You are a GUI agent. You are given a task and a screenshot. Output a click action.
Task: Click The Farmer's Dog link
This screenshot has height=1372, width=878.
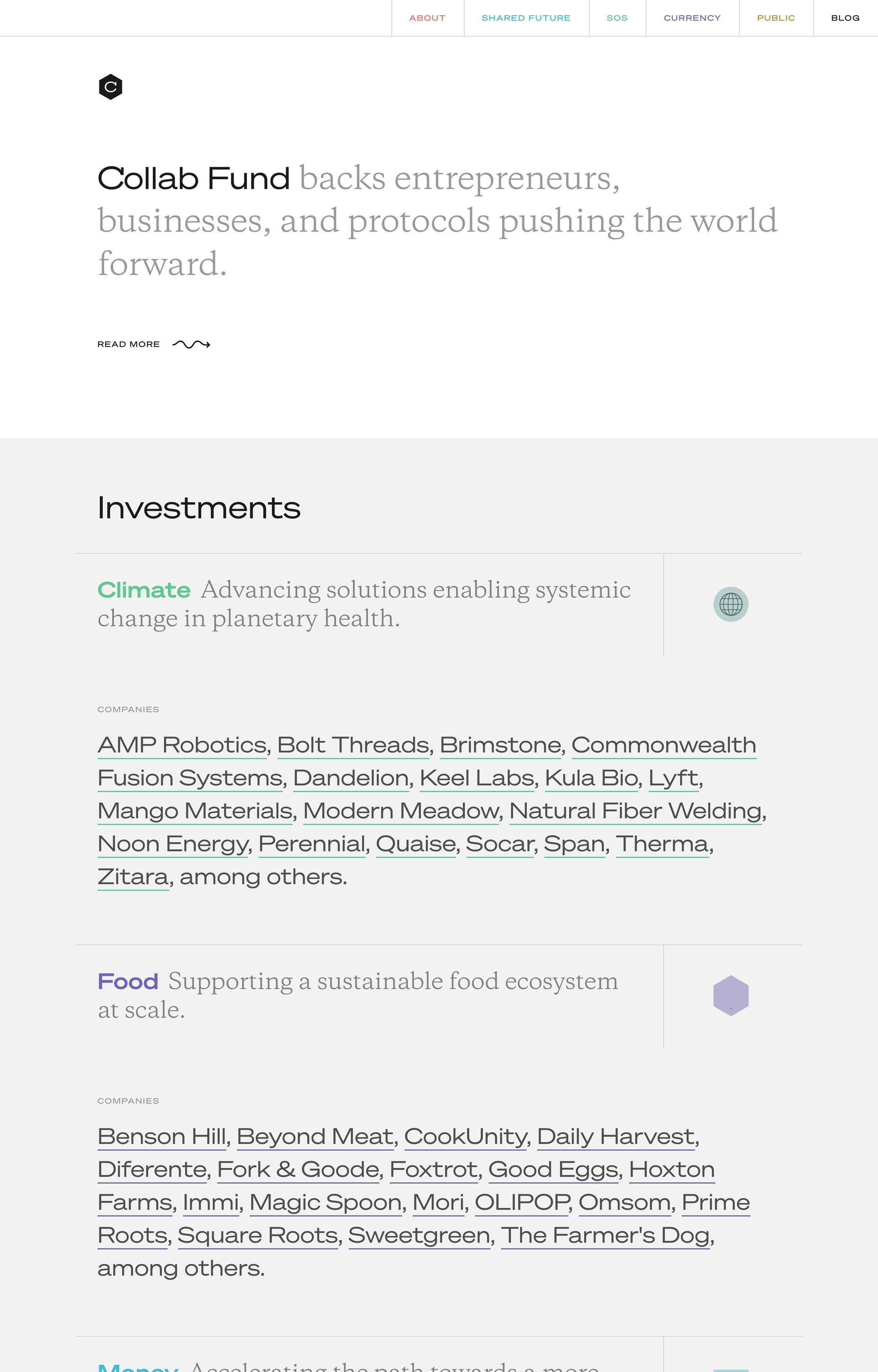pos(605,1235)
